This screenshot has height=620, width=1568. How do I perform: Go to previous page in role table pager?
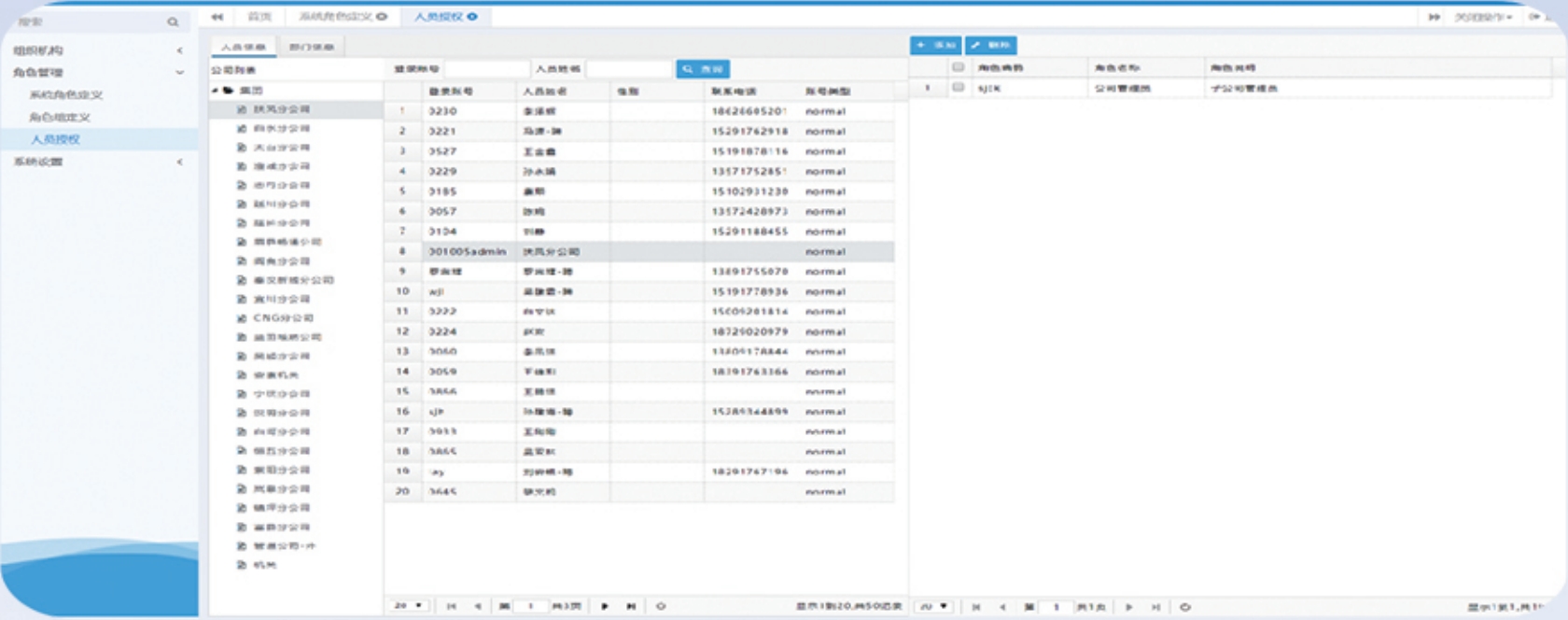(1002, 607)
